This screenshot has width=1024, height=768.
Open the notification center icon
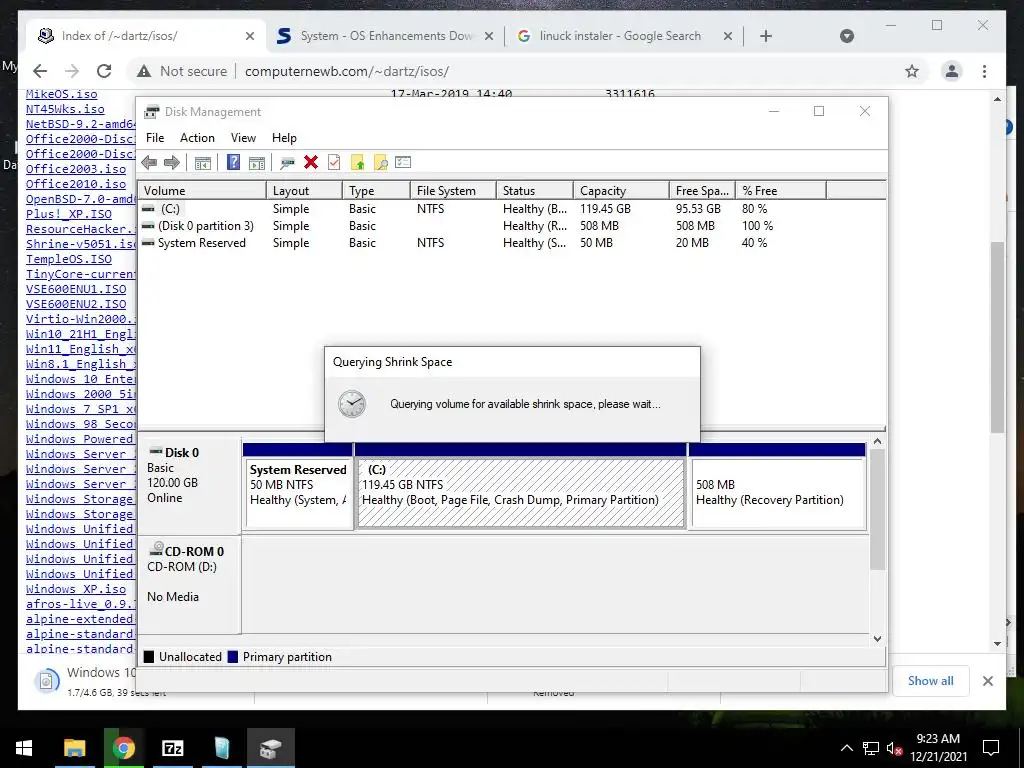[x=991, y=748]
